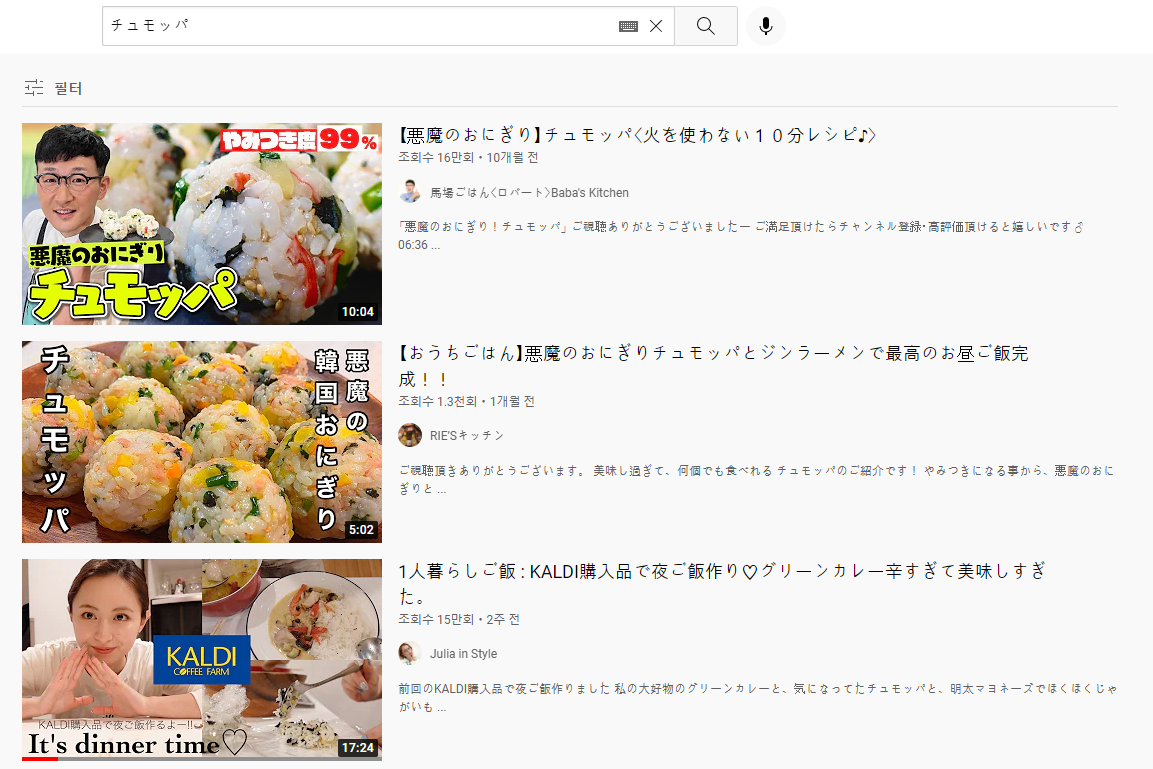Go to Julia in Style channel name
Viewport: 1153px width, 769px height.
tap(463, 654)
